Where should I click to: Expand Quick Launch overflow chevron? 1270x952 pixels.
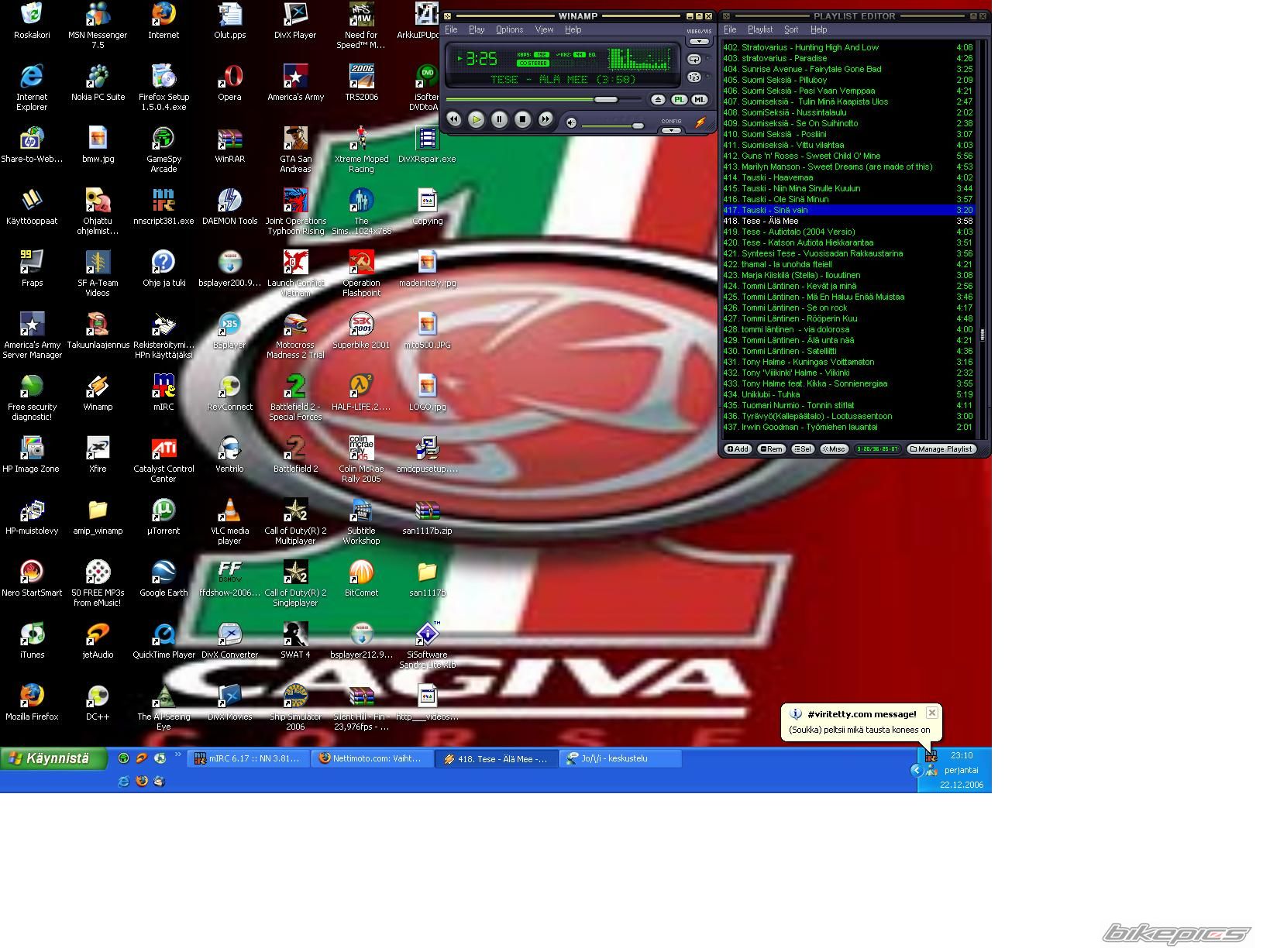[178, 755]
